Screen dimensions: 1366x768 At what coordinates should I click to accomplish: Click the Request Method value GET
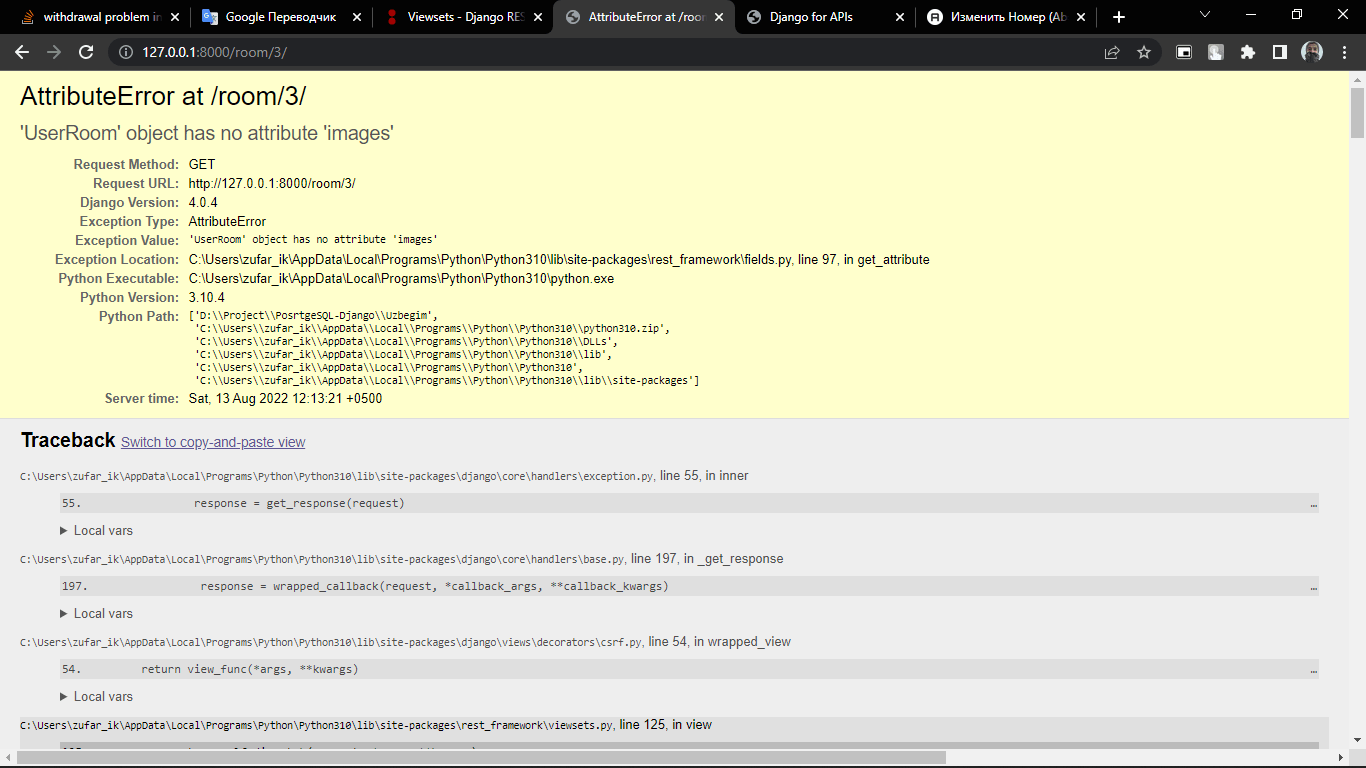[x=202, y=165]
